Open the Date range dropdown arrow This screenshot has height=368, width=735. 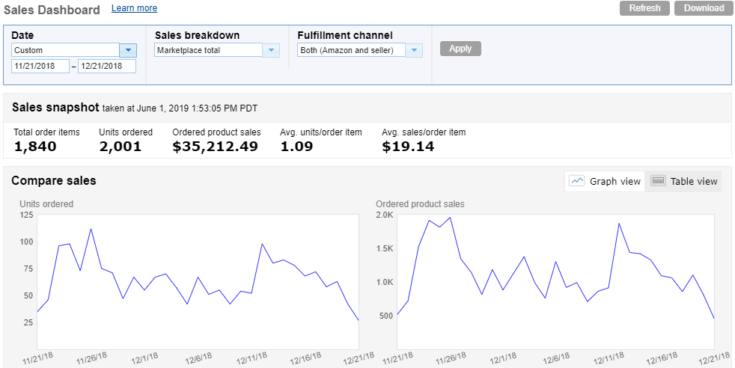(128, 50)
